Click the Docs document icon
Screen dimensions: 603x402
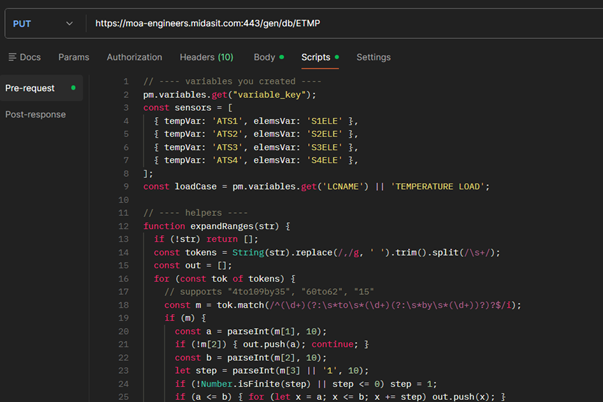click(x=12, y=58)
